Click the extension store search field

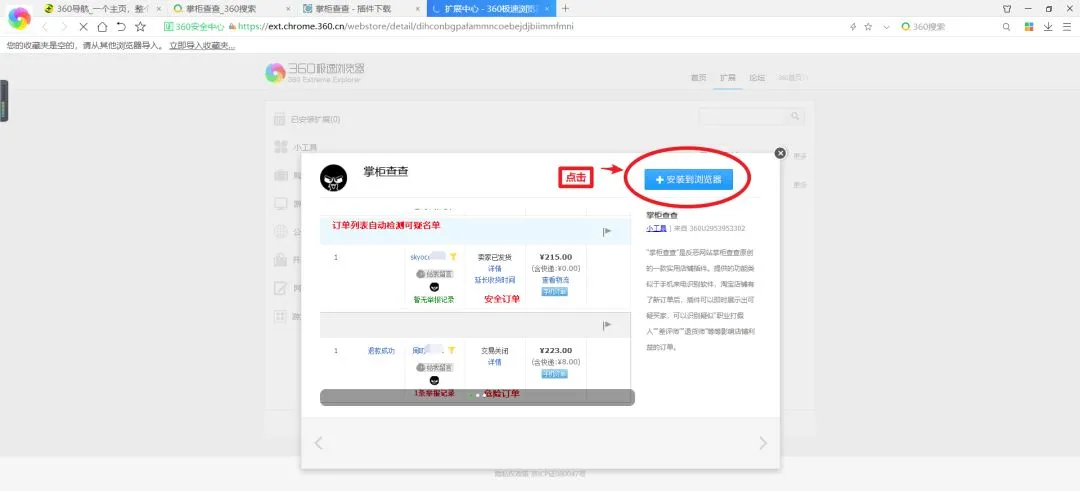pyautogui.click(x=744, y=116)
